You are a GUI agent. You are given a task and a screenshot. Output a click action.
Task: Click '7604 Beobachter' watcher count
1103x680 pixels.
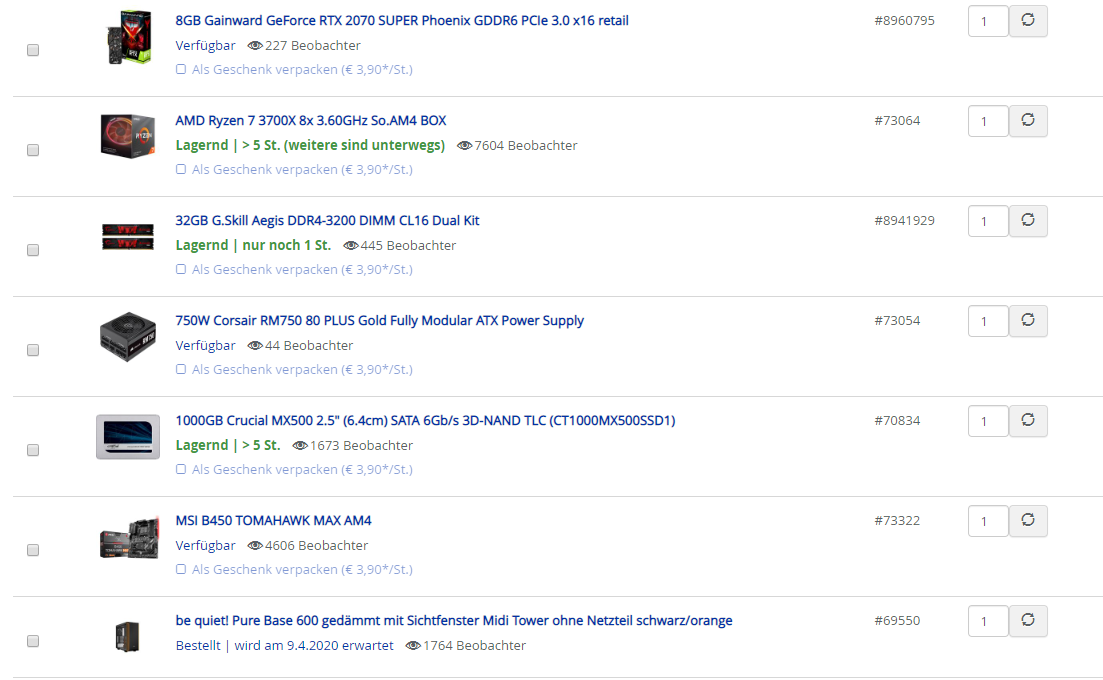tap(525, 146)
